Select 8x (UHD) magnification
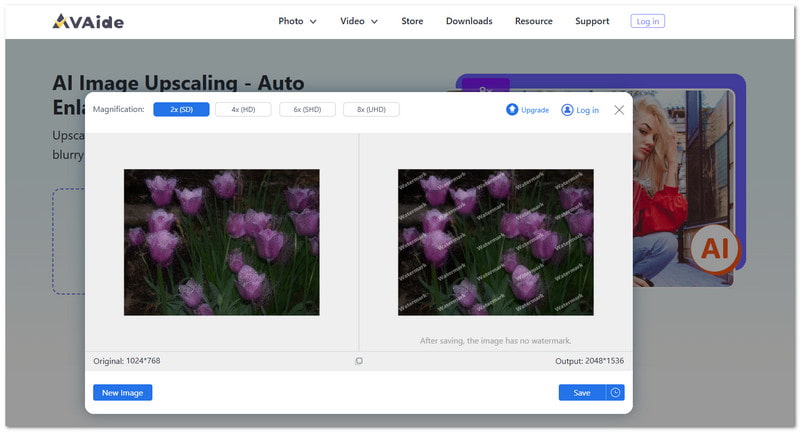This screenshot has height=432, width=800. click(371, 110)
